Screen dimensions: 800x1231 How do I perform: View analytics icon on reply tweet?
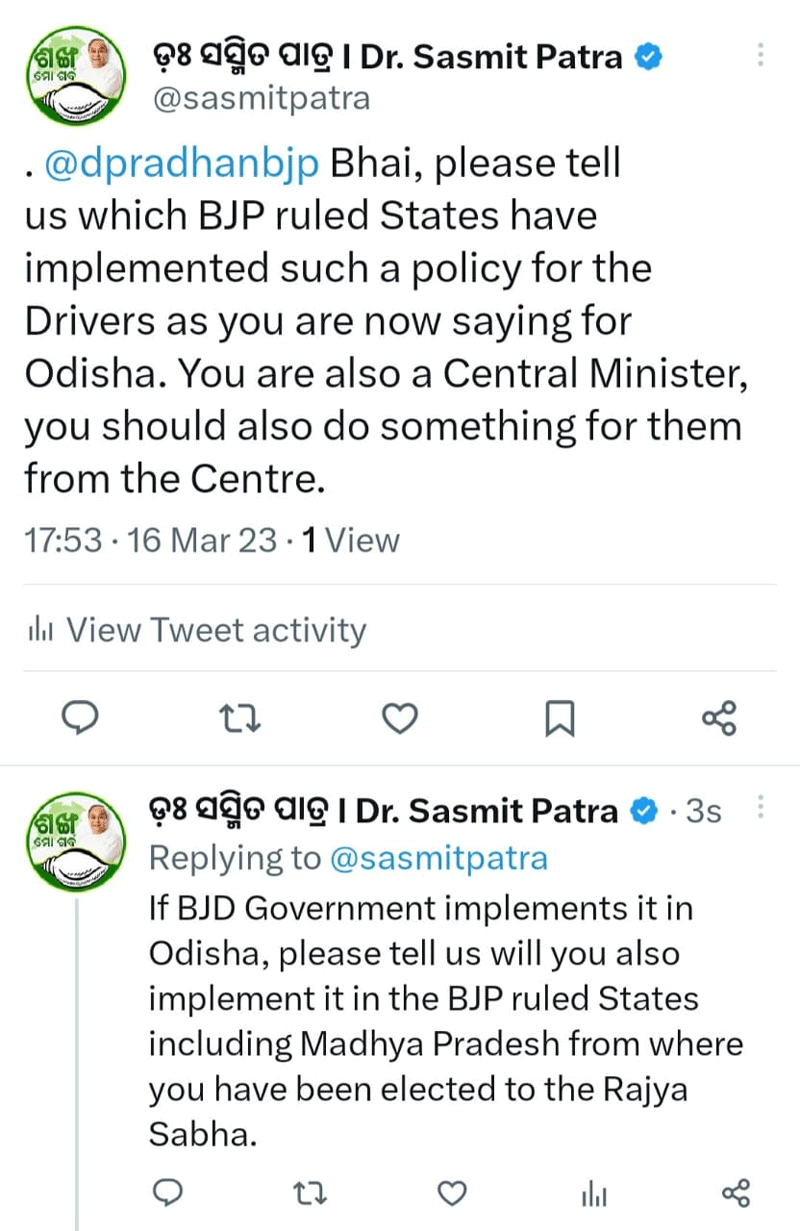point(596,1192)
